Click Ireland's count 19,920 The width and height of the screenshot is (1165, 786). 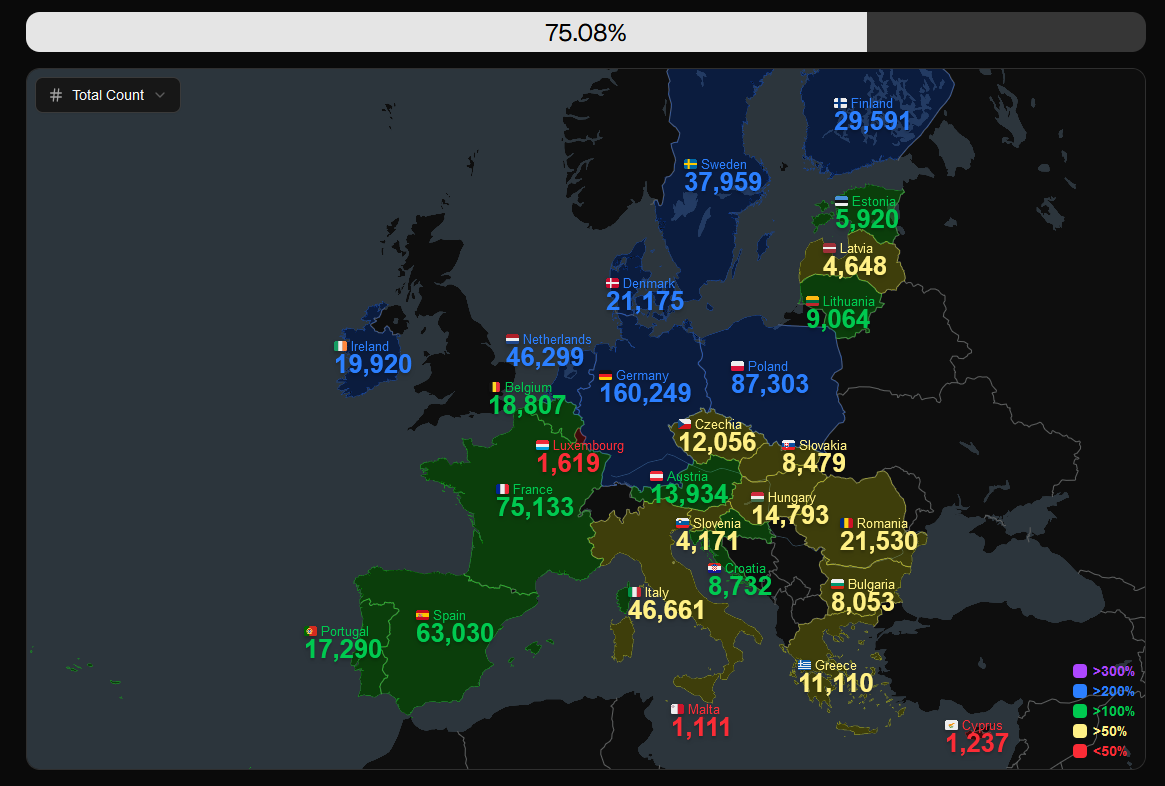click(x=373, y=364)
